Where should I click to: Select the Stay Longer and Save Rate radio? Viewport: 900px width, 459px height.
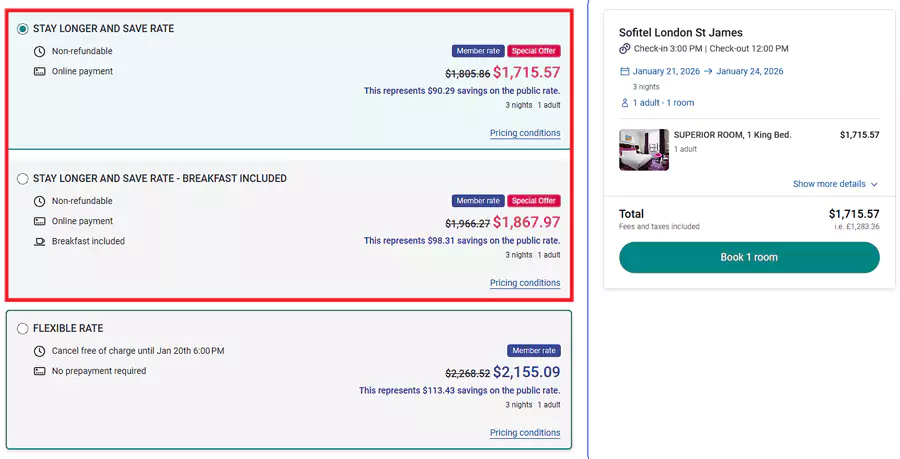pos(23,29)
